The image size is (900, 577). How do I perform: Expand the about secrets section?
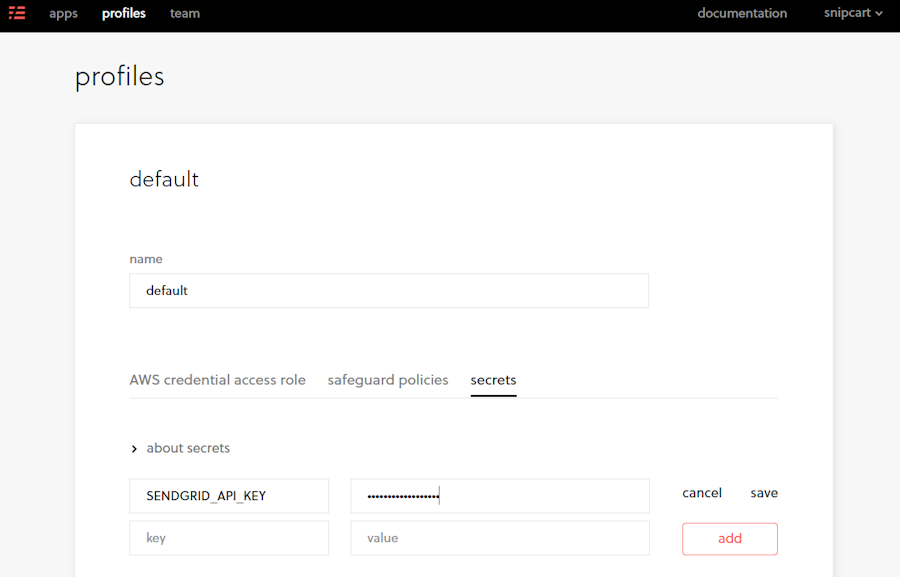coord(188,448)
